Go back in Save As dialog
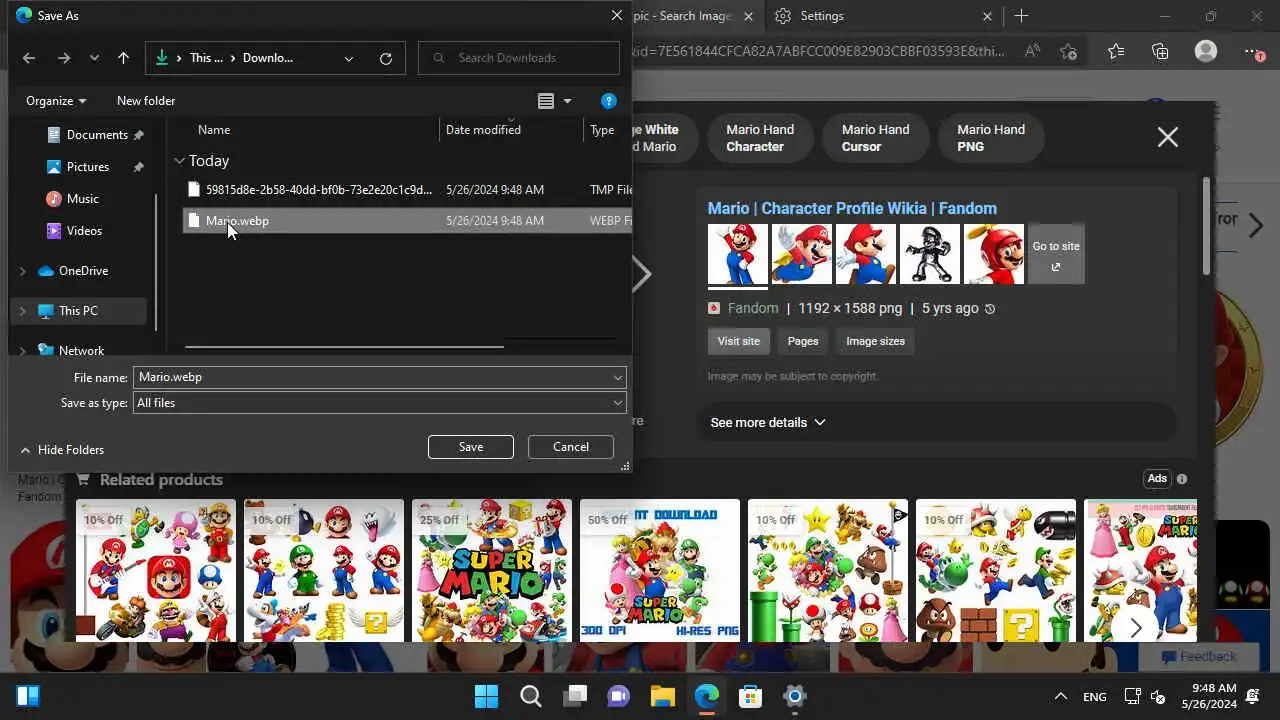Viewport: 1280px width, 720px height. (x=29, y=58)
